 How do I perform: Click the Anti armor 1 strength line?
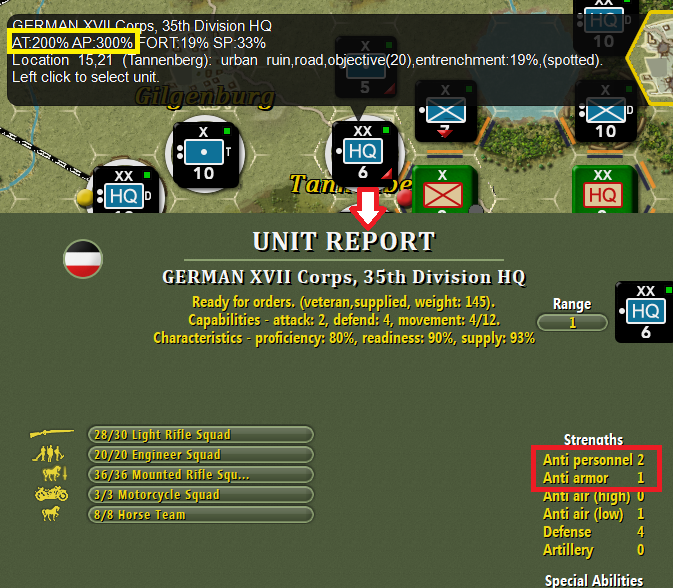(594, 478)
